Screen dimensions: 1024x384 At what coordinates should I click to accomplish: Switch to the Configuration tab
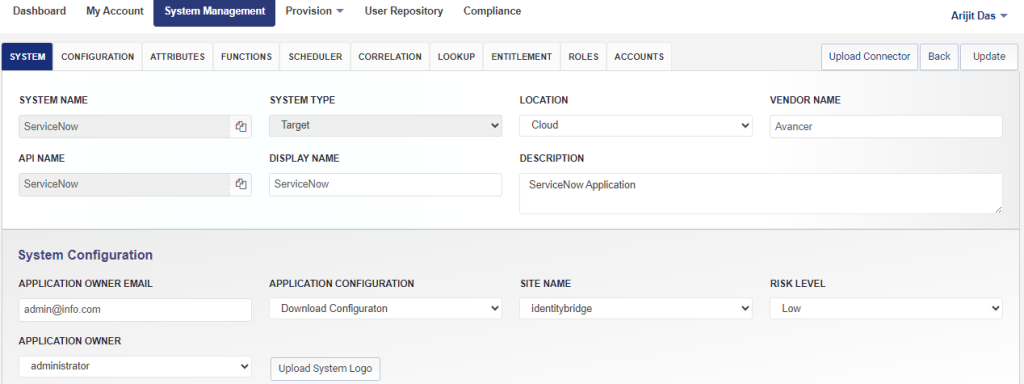tap(97, 57)
